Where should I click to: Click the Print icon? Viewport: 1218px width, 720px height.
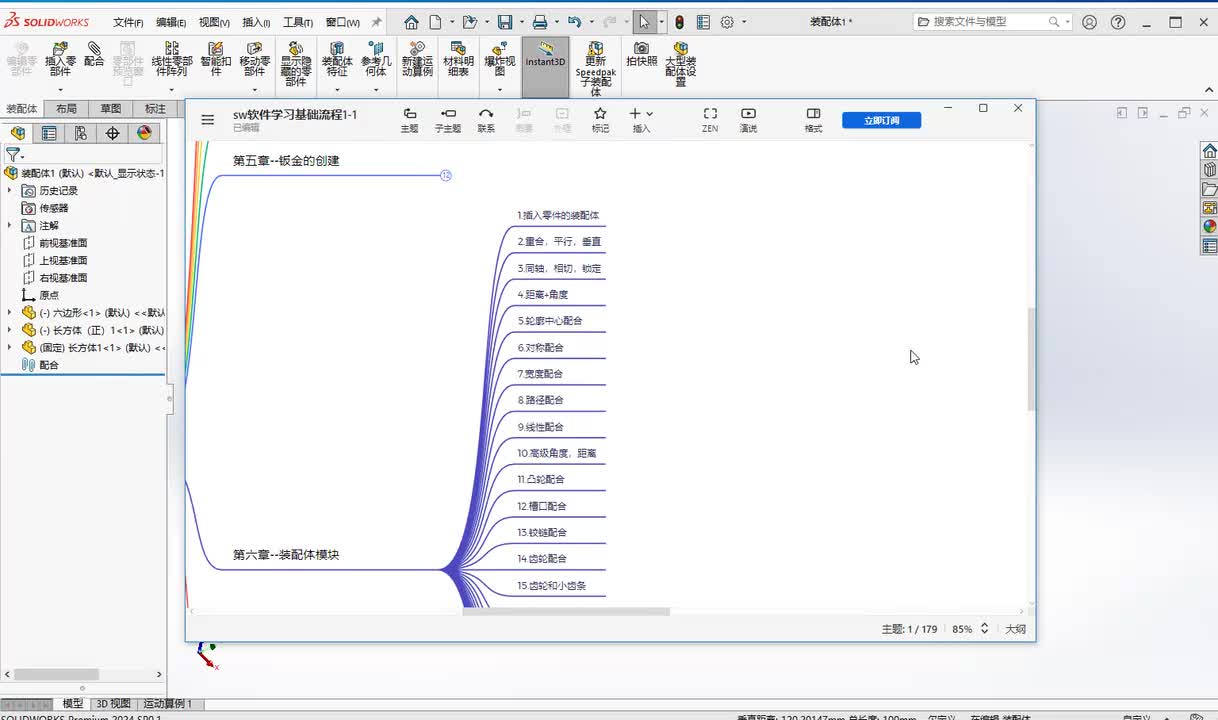pyautogui.click(x=540, y=22)
